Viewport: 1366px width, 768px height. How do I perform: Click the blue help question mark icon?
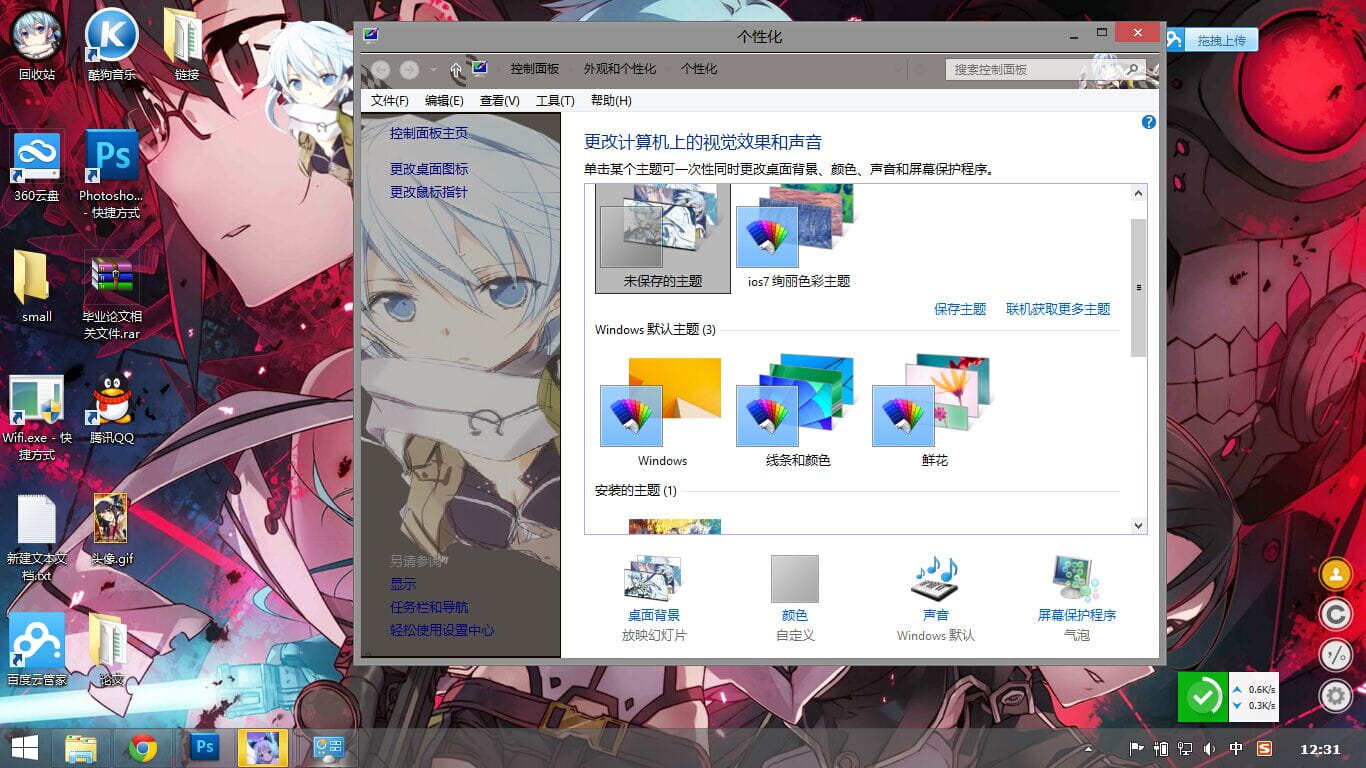coord(1148,122)
